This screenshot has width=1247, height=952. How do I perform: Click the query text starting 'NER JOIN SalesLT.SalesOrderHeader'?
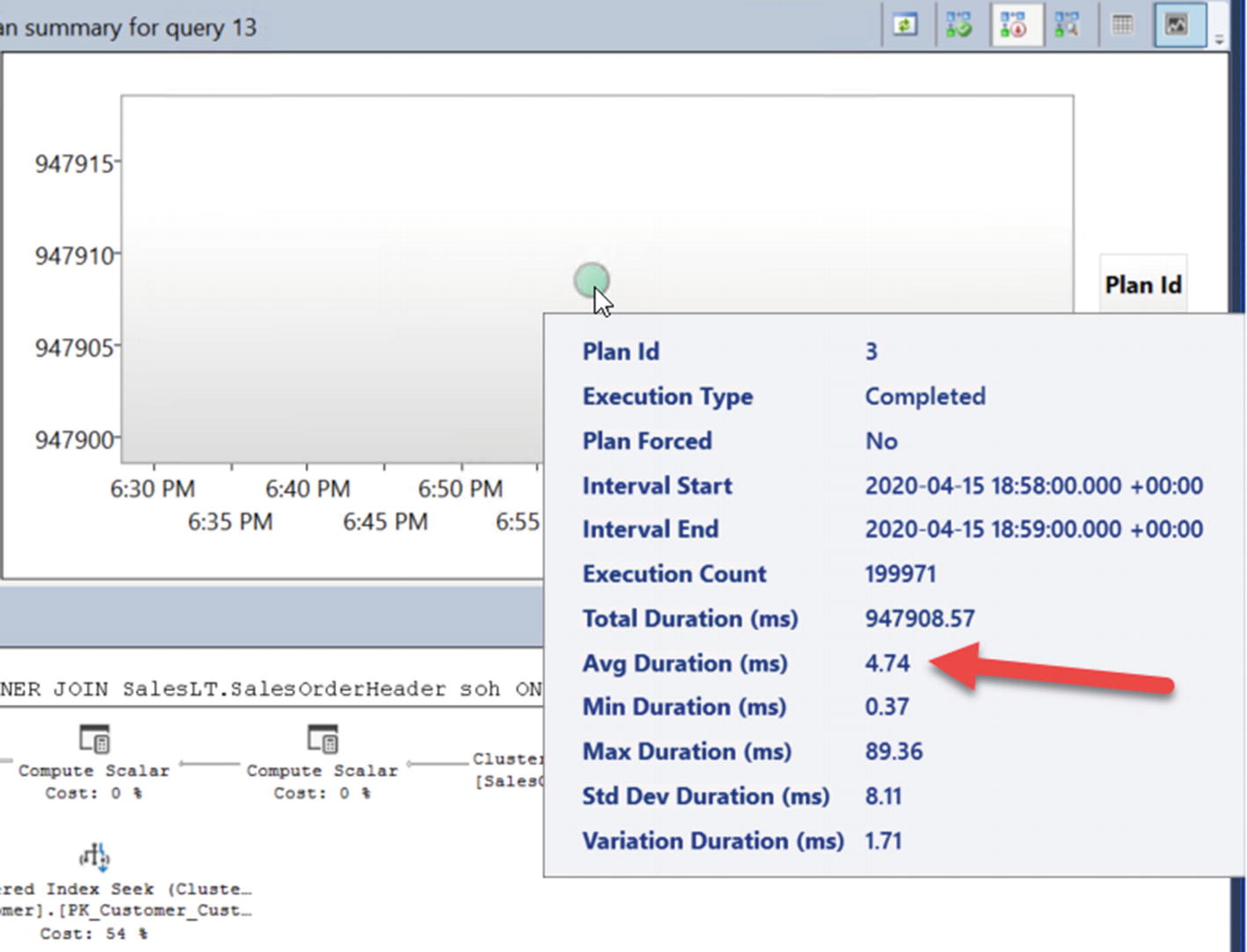coord(271,689)
